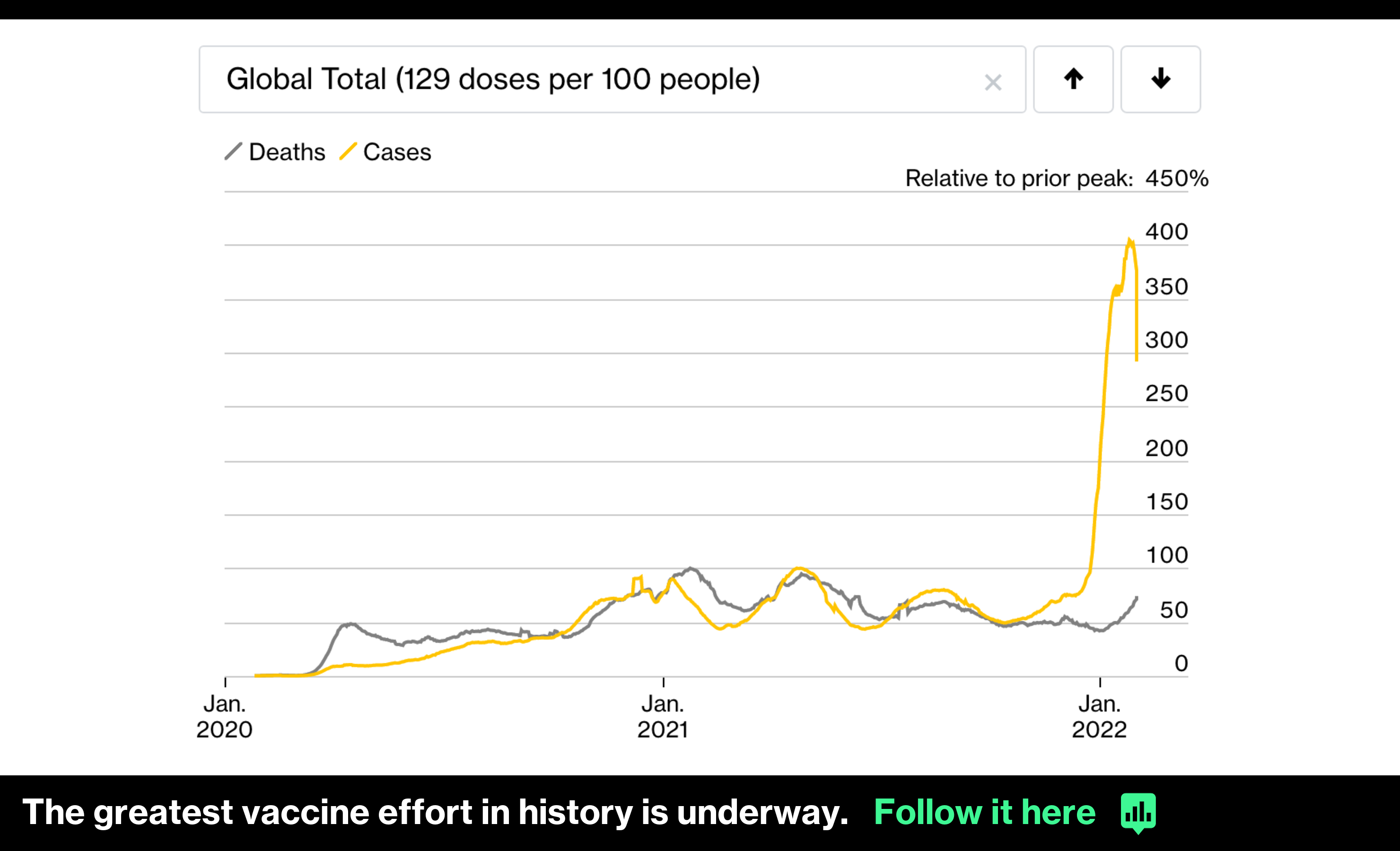1400x851 pixels.
Task: Toggle the Cases series legend label
Action: (397, 152)
